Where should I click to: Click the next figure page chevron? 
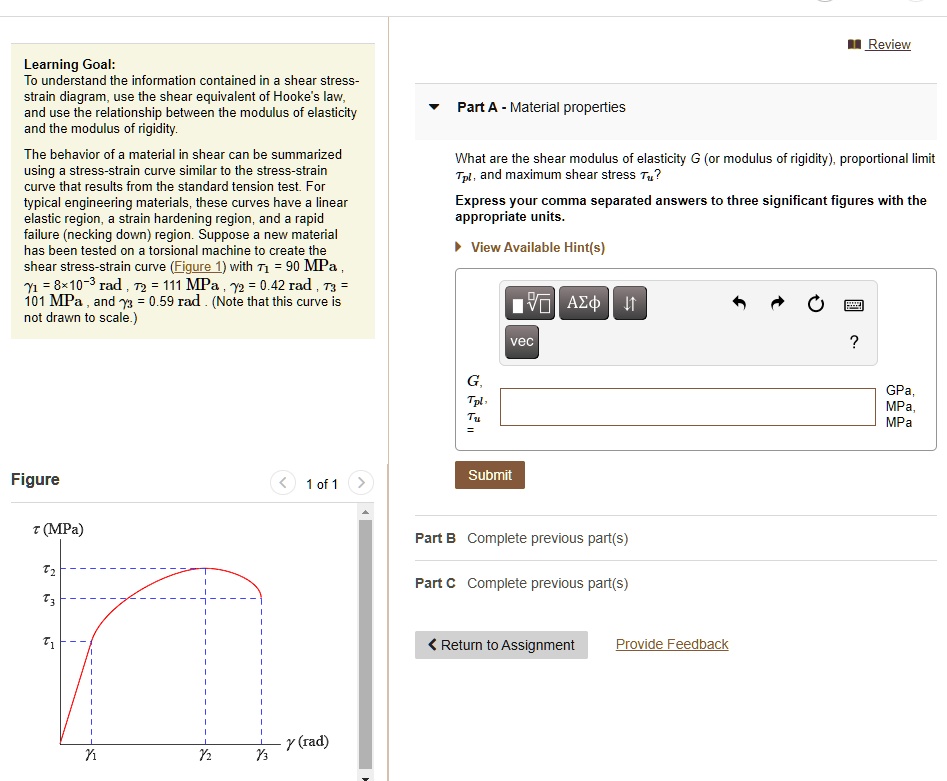[361, 483]
